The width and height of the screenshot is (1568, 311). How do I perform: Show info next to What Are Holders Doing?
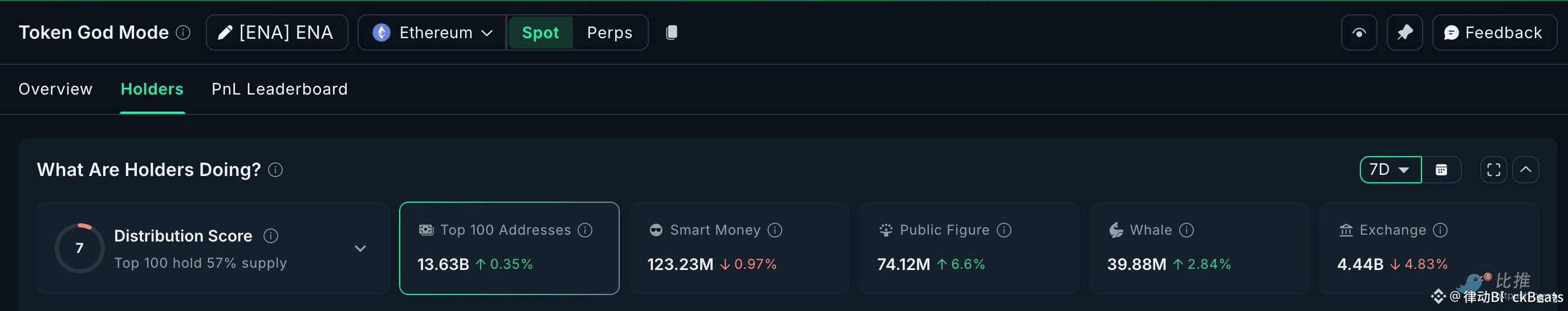(275, 170)
